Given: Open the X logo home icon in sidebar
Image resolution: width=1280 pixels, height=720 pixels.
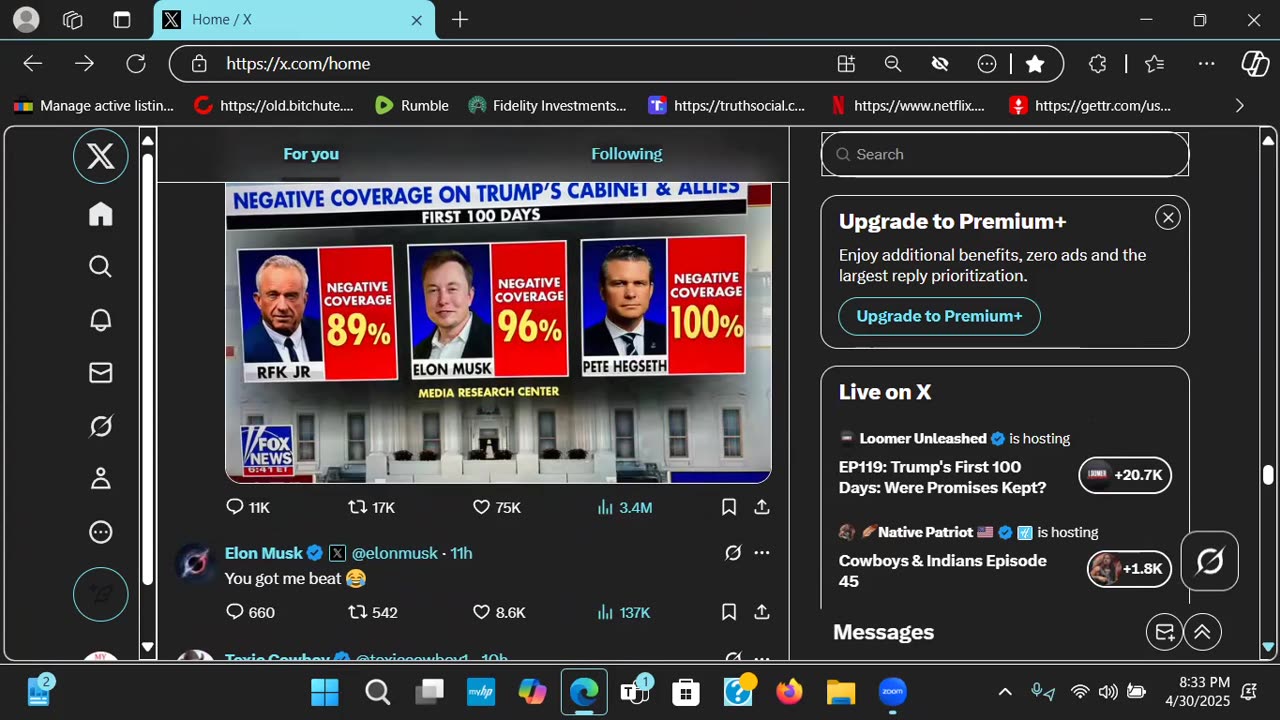Looking at the screenshot, I should coord(101,156).
